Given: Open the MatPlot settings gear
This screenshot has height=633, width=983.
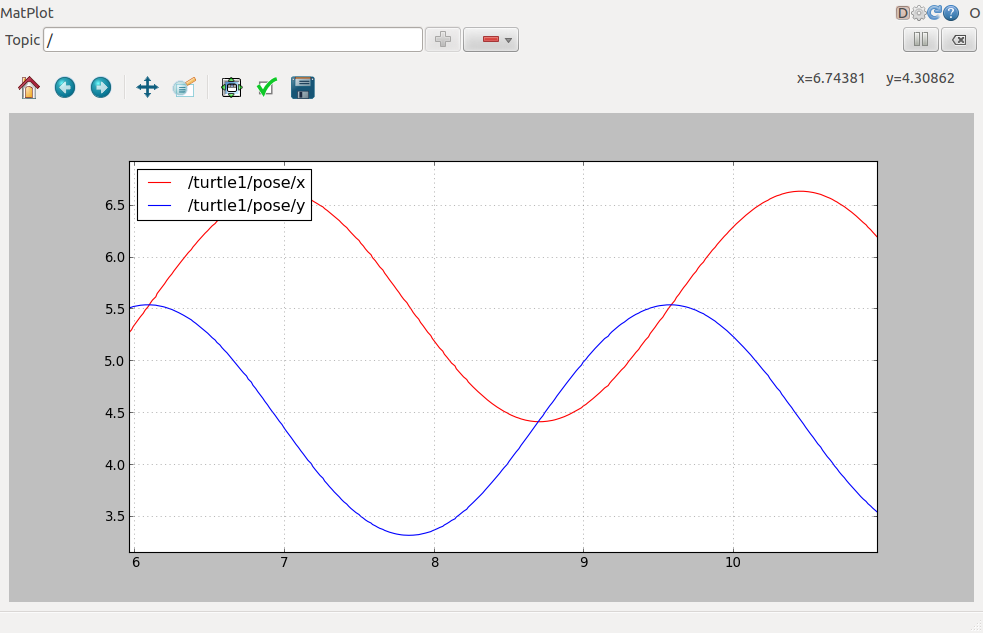Looking at the screenshot, I should [917, 13].
